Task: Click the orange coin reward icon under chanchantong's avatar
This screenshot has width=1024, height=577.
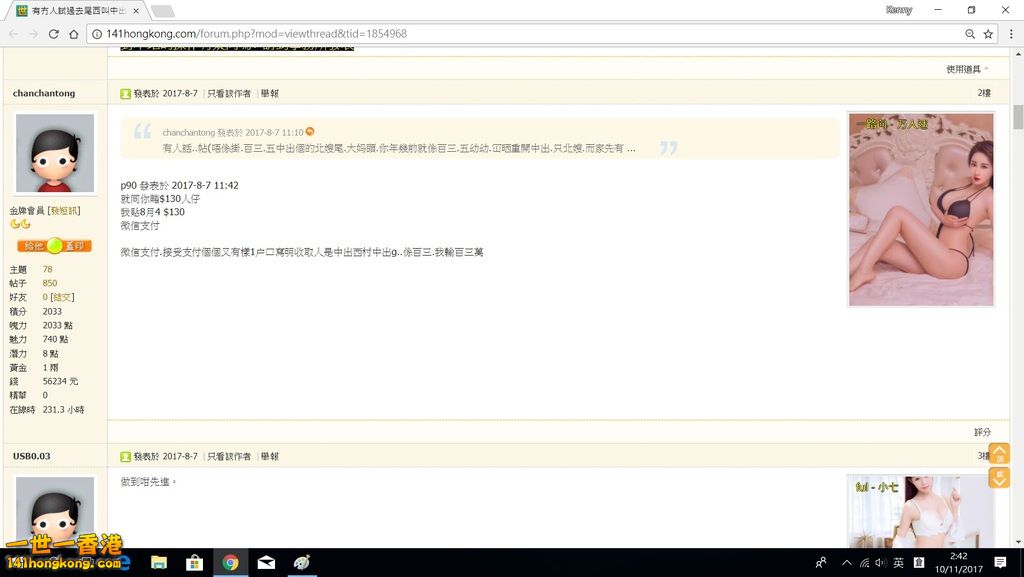Action: [54, 245]
